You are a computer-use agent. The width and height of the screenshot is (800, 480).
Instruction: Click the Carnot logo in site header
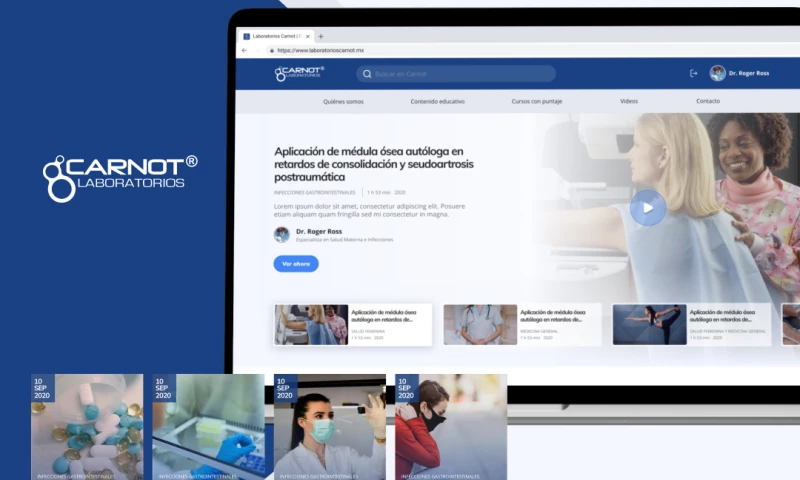pos(299,73)
